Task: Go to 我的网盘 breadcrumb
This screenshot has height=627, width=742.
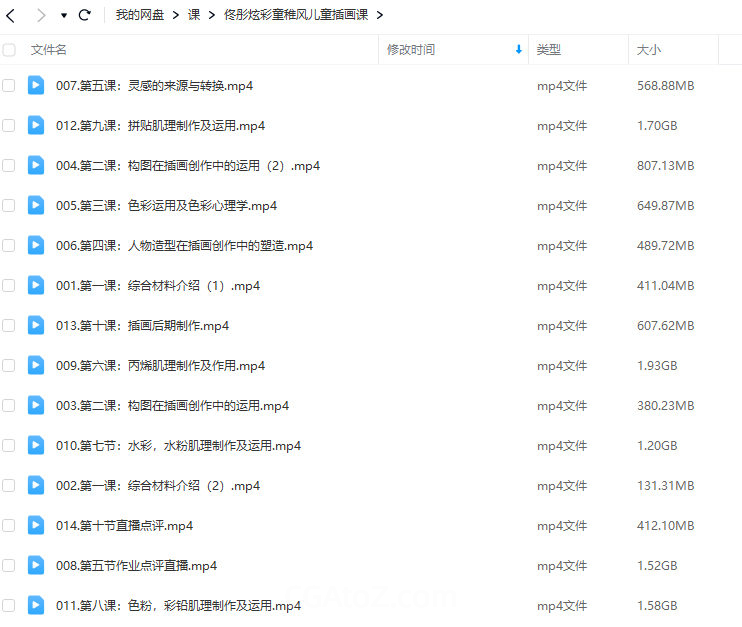Action: [x=139, y=15]
